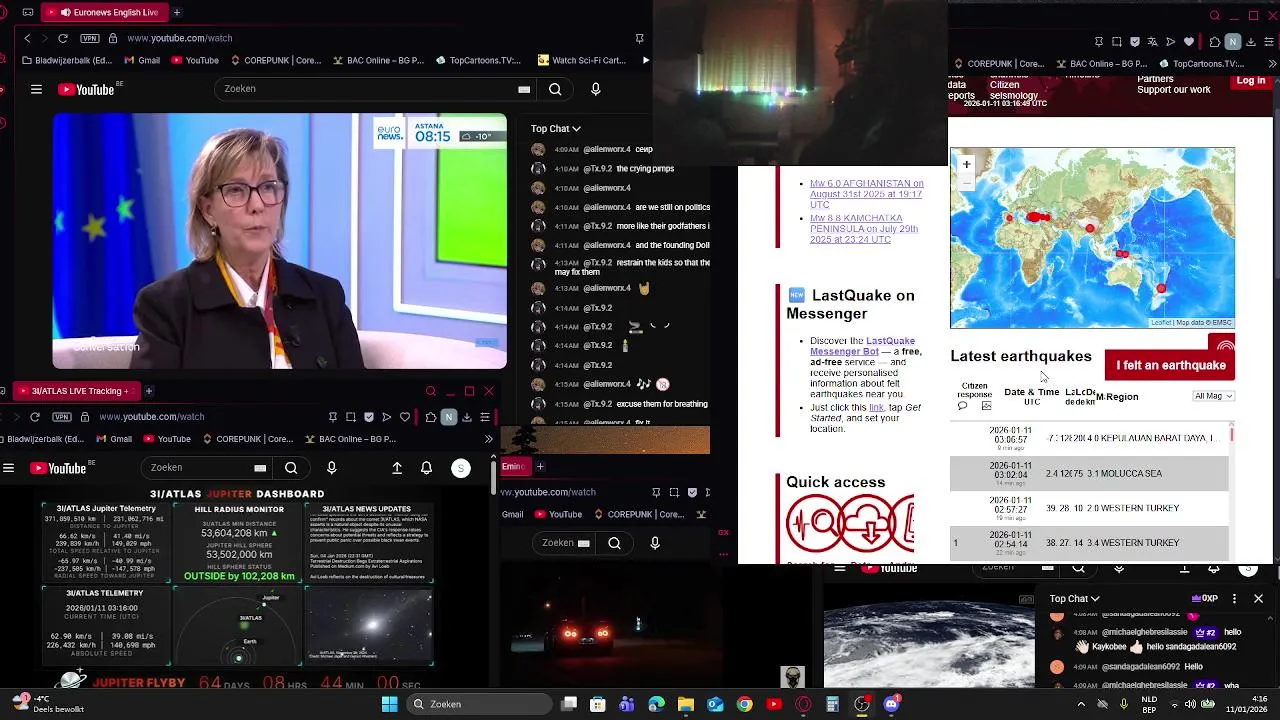The image size is (1280, 720).
Task: Reload the 3I/ATLAS page
Action: tap(35, 417)
